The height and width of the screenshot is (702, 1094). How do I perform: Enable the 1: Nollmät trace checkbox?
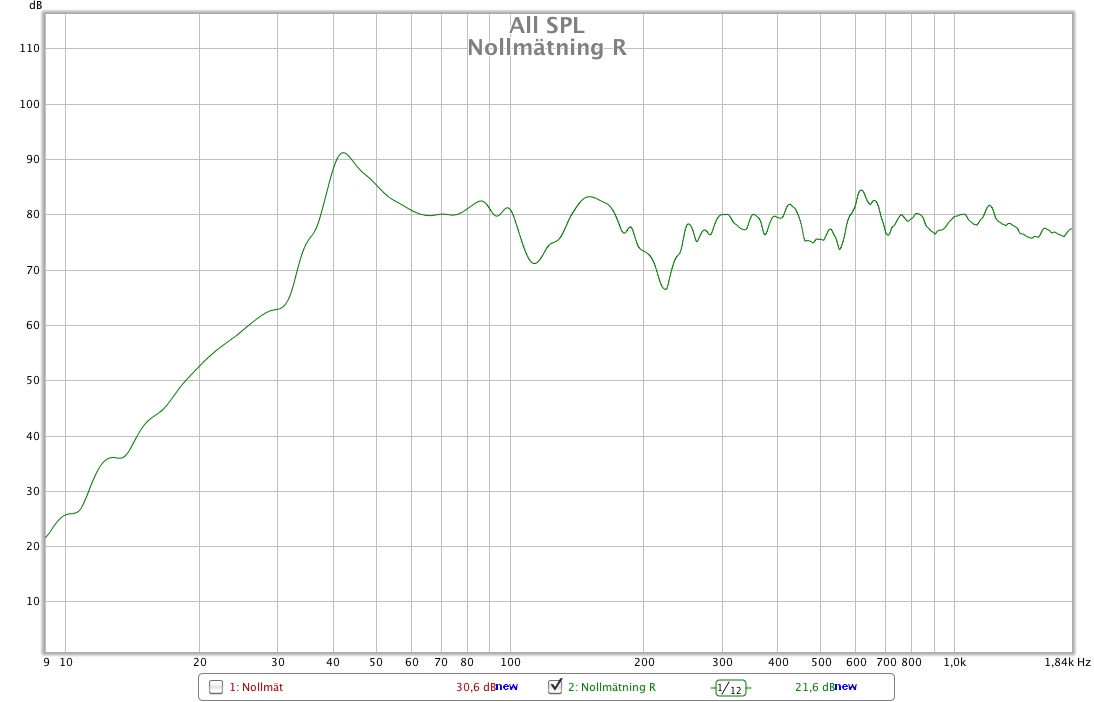point(216,687)
